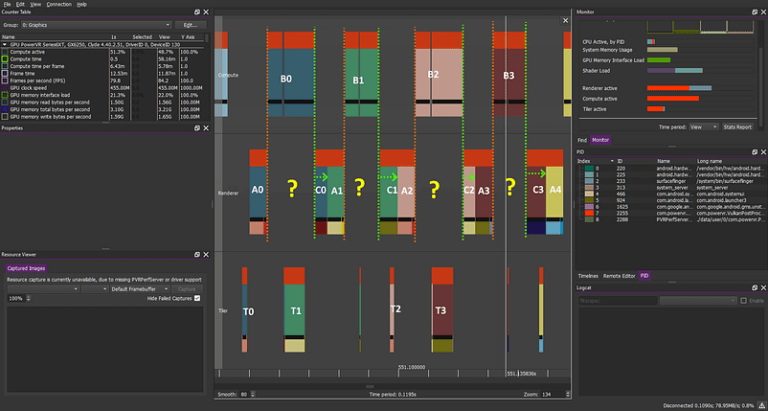Viewport: 768px width, 411px height.
Task: Select the B2 compute block in timeline
Action: pos(439,74)
